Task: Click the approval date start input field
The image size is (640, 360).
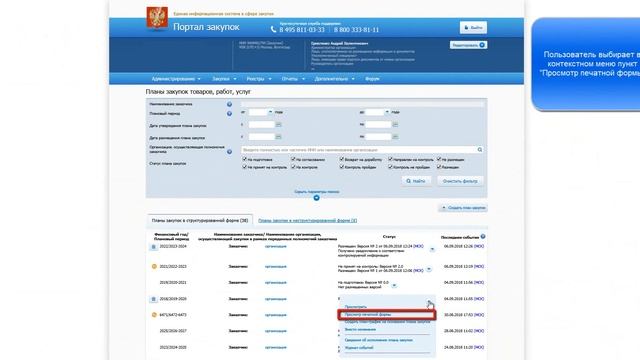Action: (x=262, y=124)
